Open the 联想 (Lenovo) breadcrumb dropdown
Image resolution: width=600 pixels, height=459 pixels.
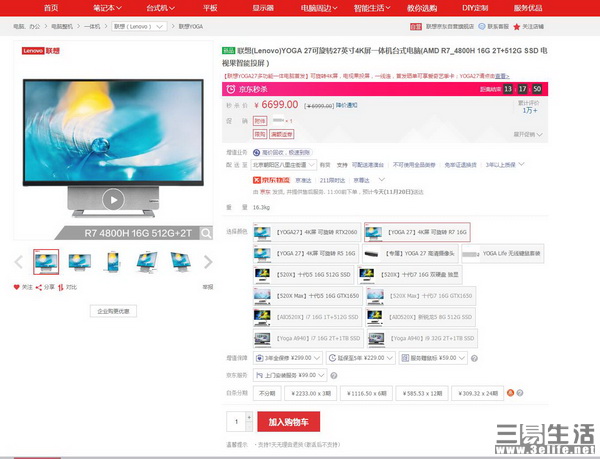pyautogui.click(x=139, y=26)
